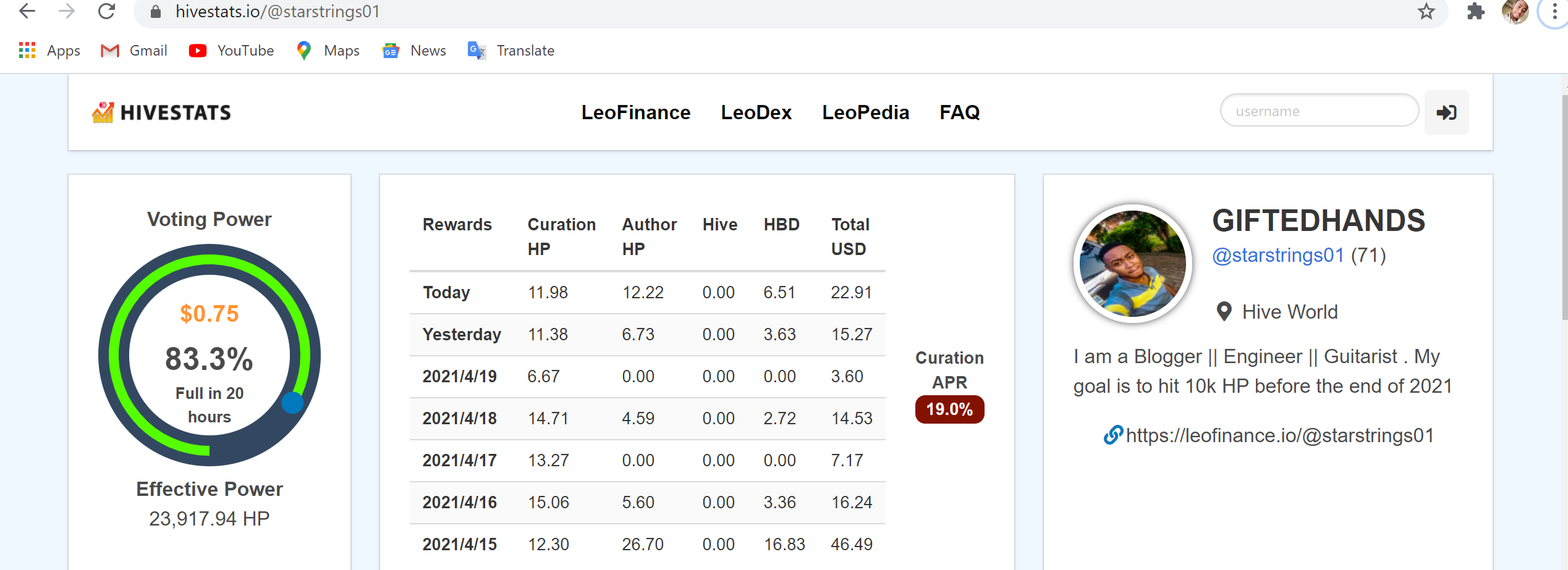Open LeoDex nav item
This screenshot has height=570, width=1568.
click(x=756, y=112)
